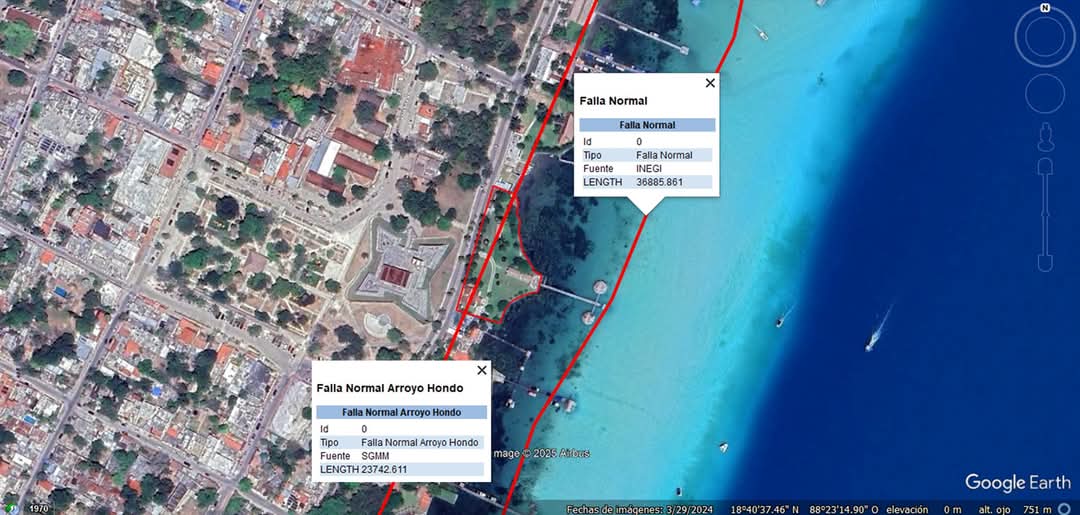Click the Google Earth logo

(x=1017, y=483)
